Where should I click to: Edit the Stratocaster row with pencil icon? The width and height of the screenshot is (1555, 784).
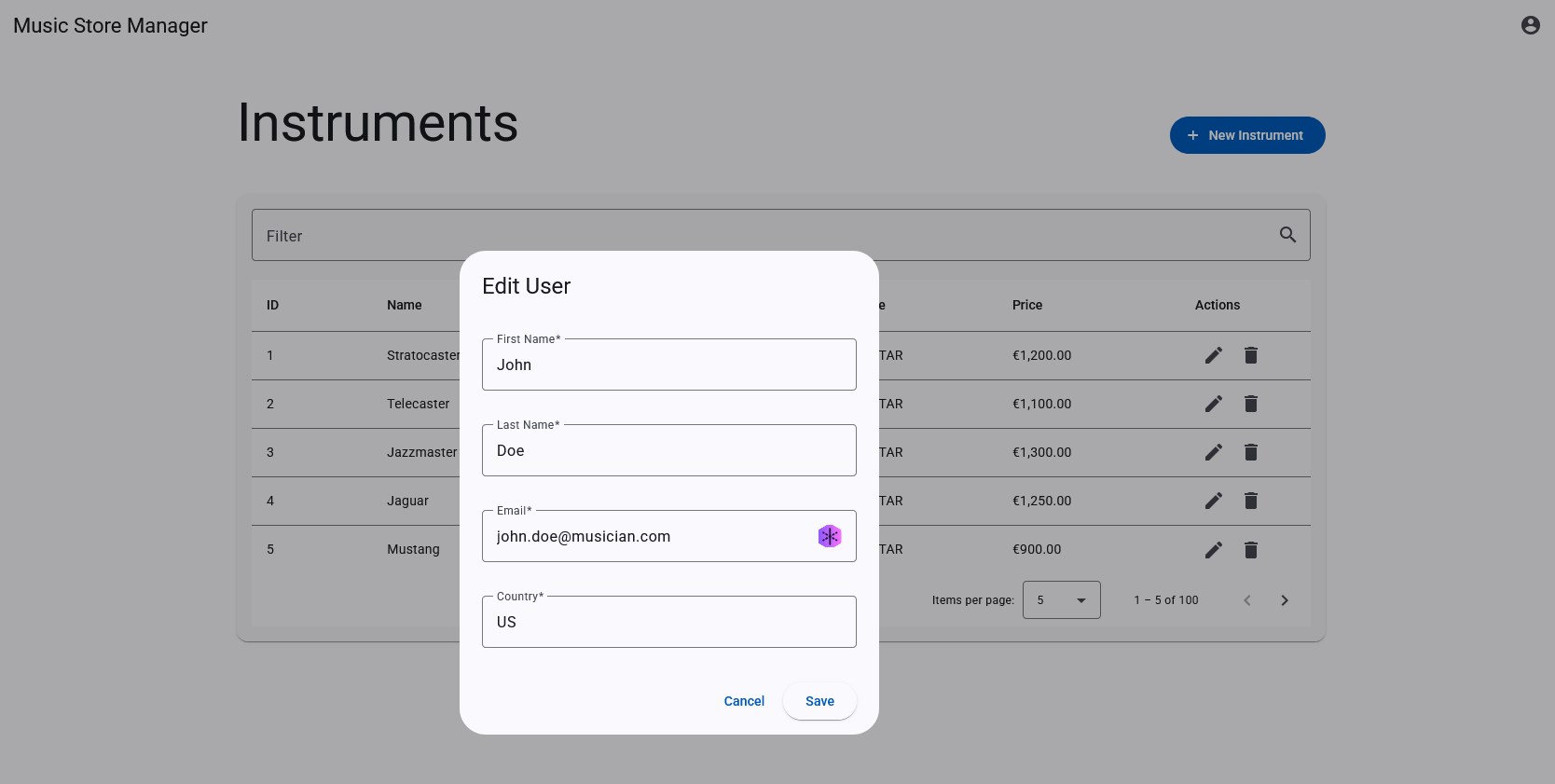tap(1213, 355)
